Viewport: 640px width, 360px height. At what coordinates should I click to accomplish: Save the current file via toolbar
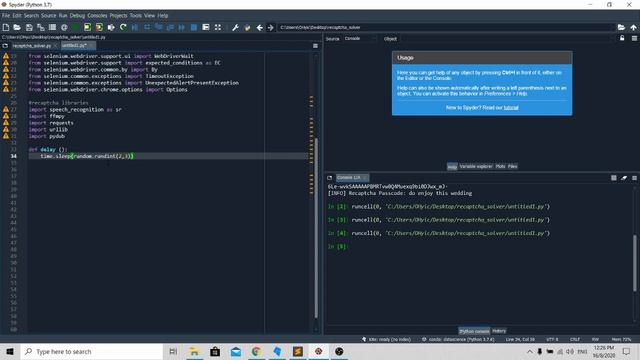pyautogui.click(x=29, y=27)
